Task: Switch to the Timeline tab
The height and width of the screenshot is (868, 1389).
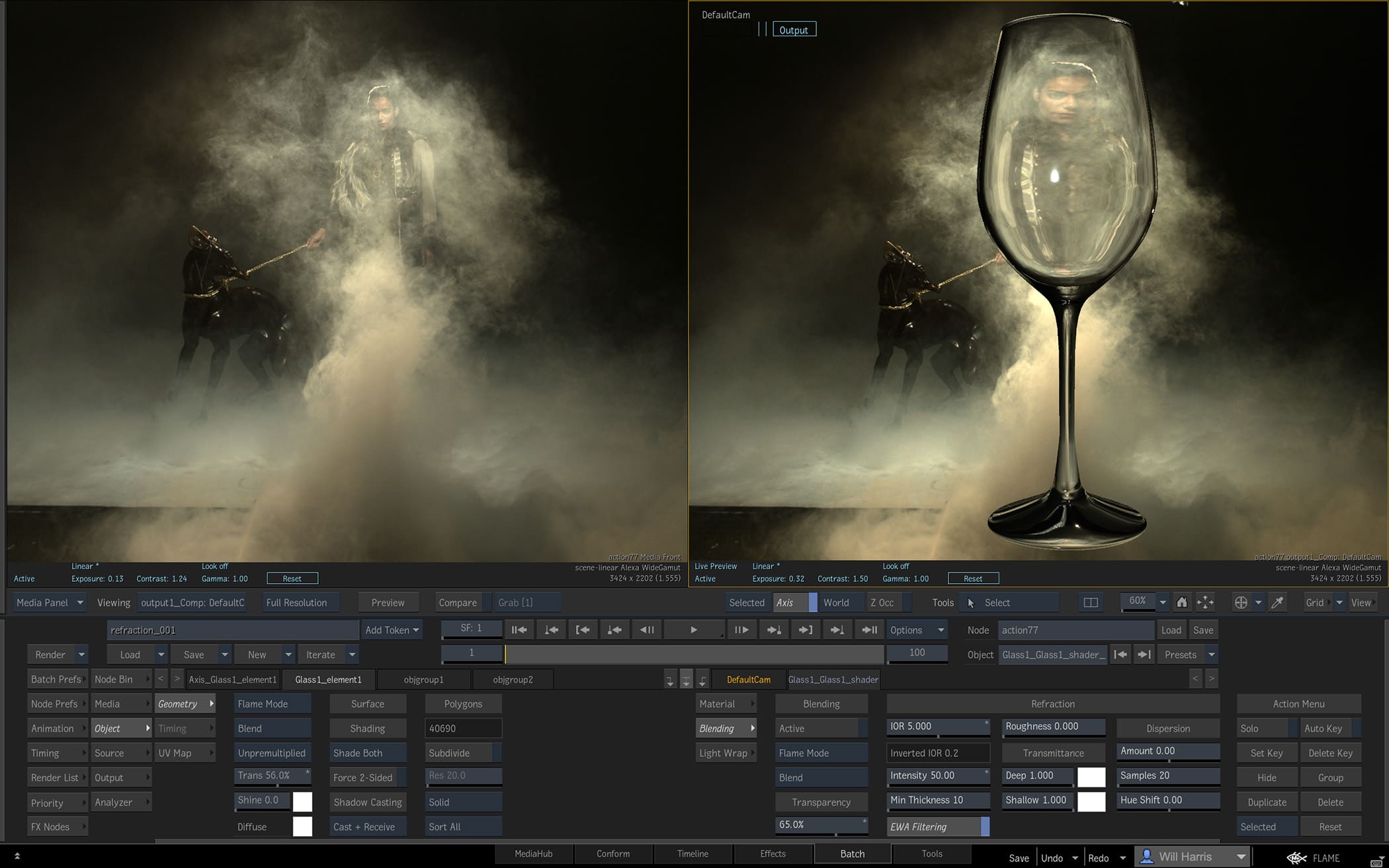Action: (x=693, y=853)
